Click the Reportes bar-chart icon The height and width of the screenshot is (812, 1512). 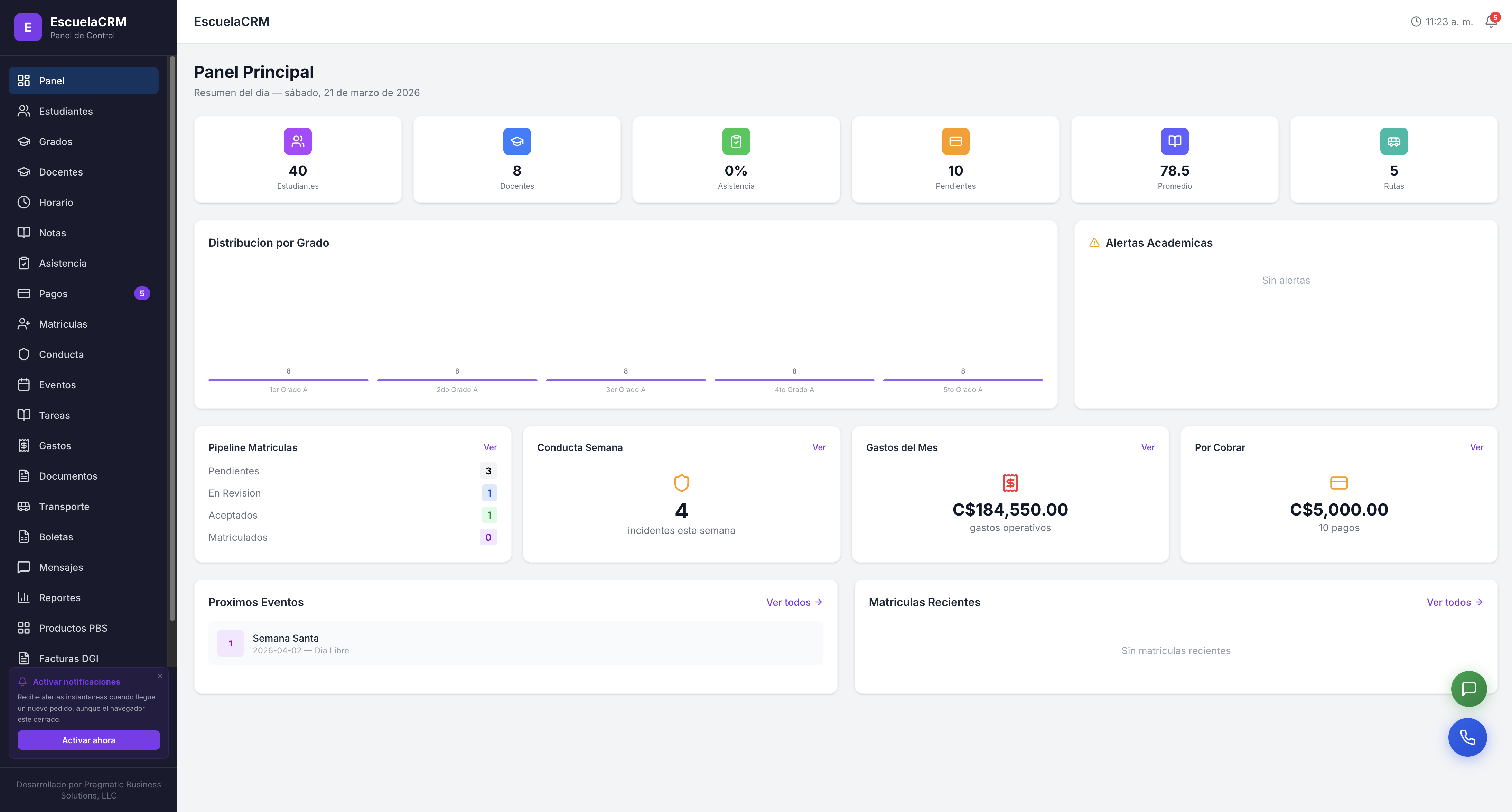[x=24, y=597]
